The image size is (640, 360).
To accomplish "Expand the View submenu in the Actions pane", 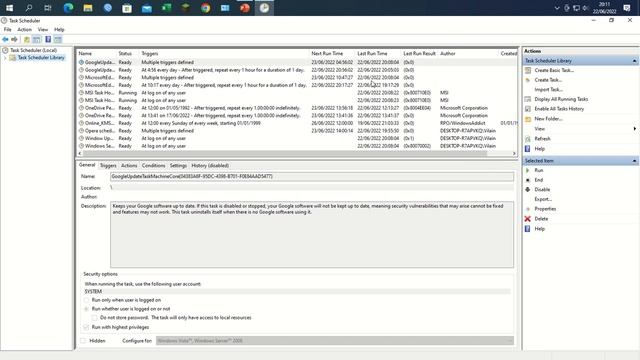I will coord(635,129).
